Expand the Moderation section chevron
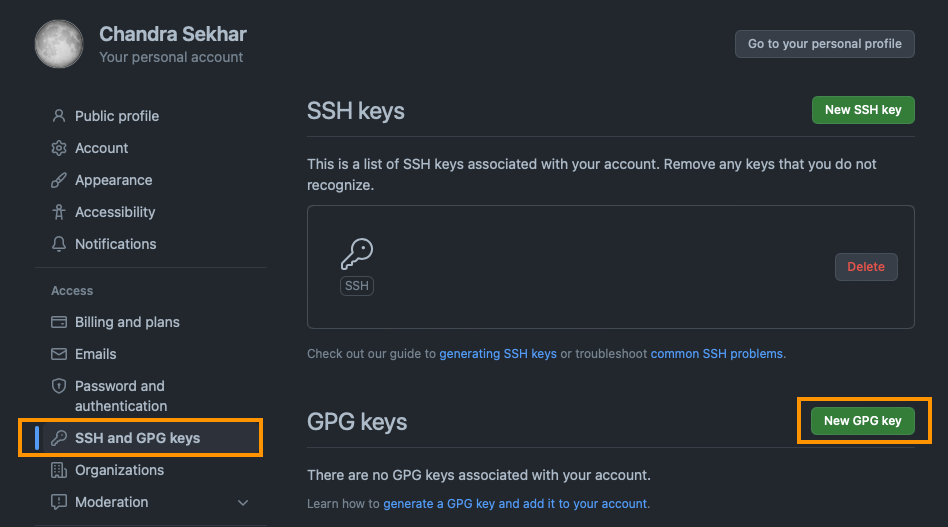 coord(243,502)
